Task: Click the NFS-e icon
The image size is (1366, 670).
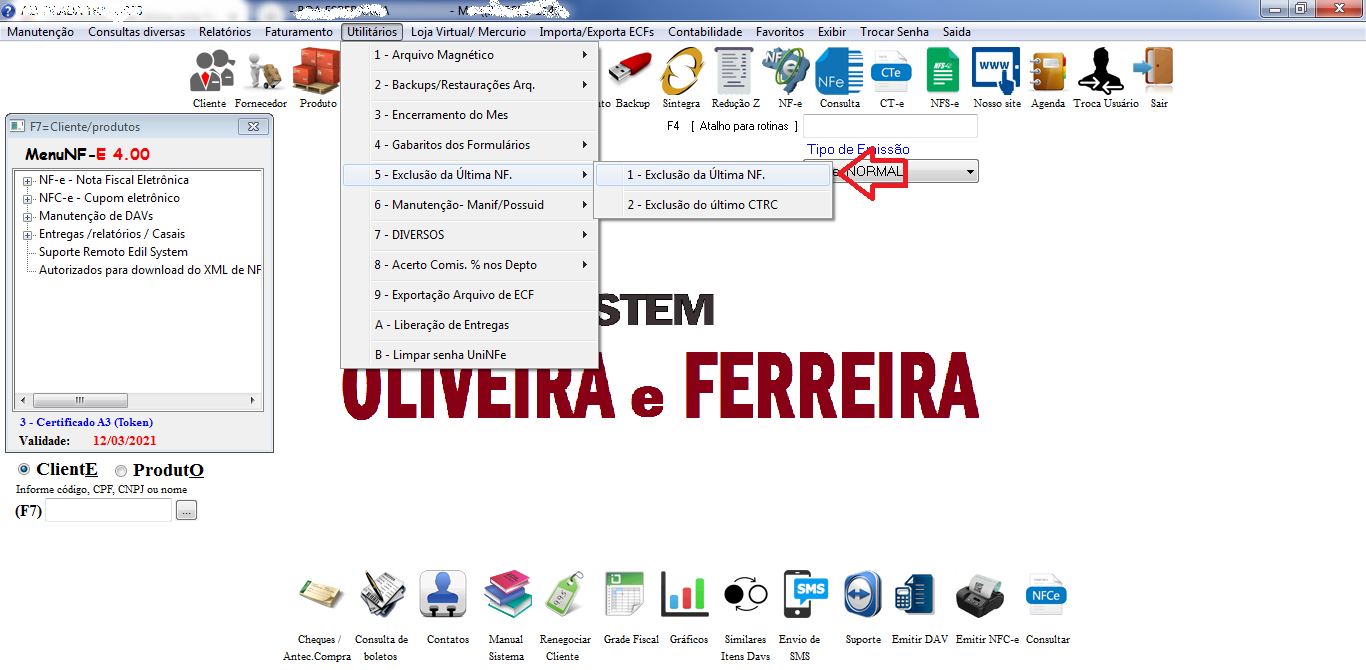Action: (943, 72)
